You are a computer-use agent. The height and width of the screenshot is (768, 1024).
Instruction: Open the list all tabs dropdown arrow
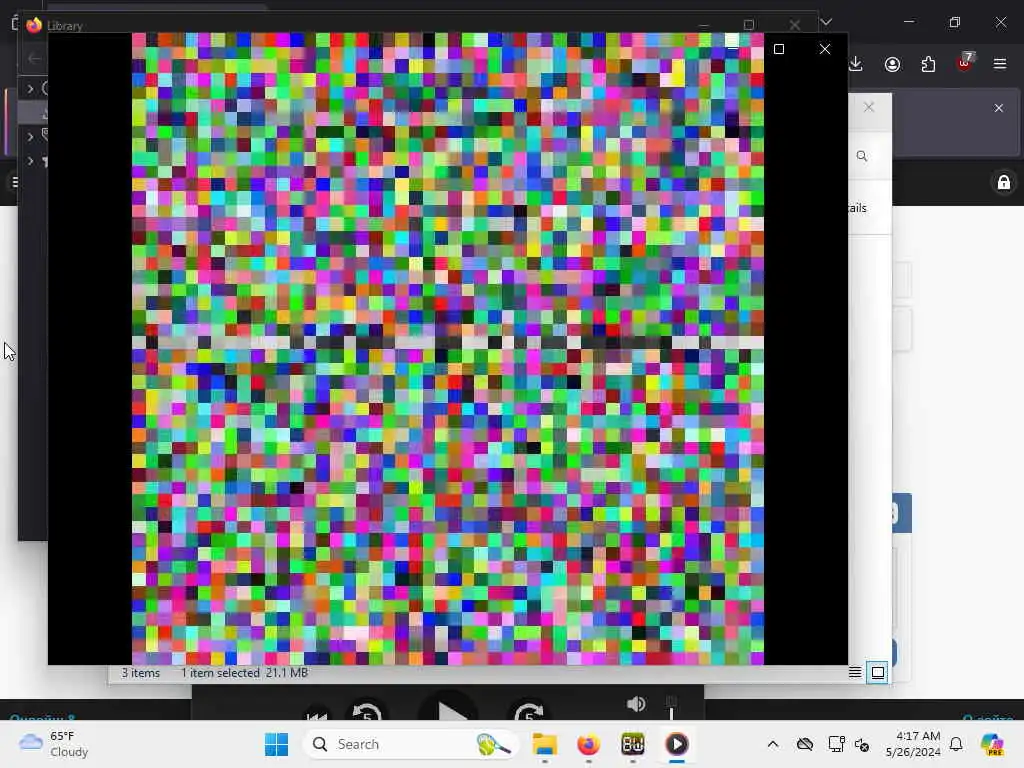click(x=826, y=22)
